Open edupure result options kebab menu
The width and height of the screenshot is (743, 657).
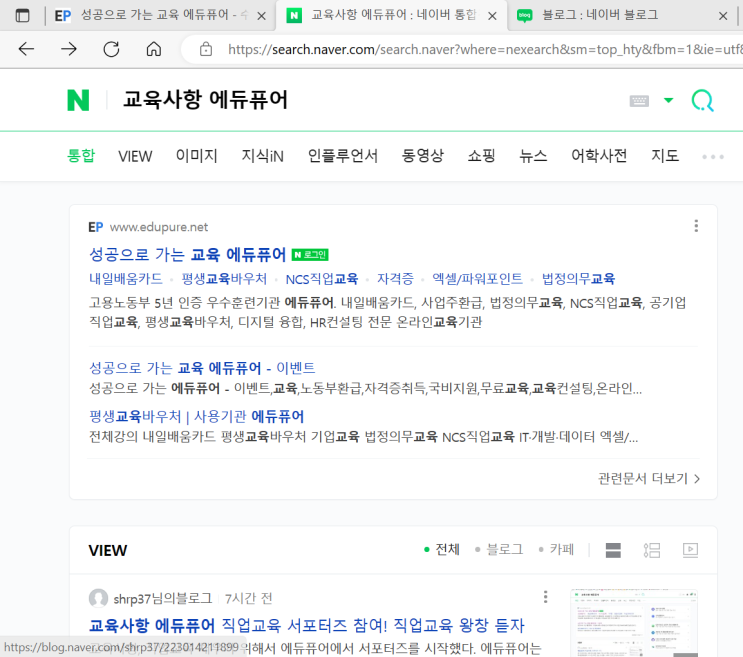pos(696,226)
